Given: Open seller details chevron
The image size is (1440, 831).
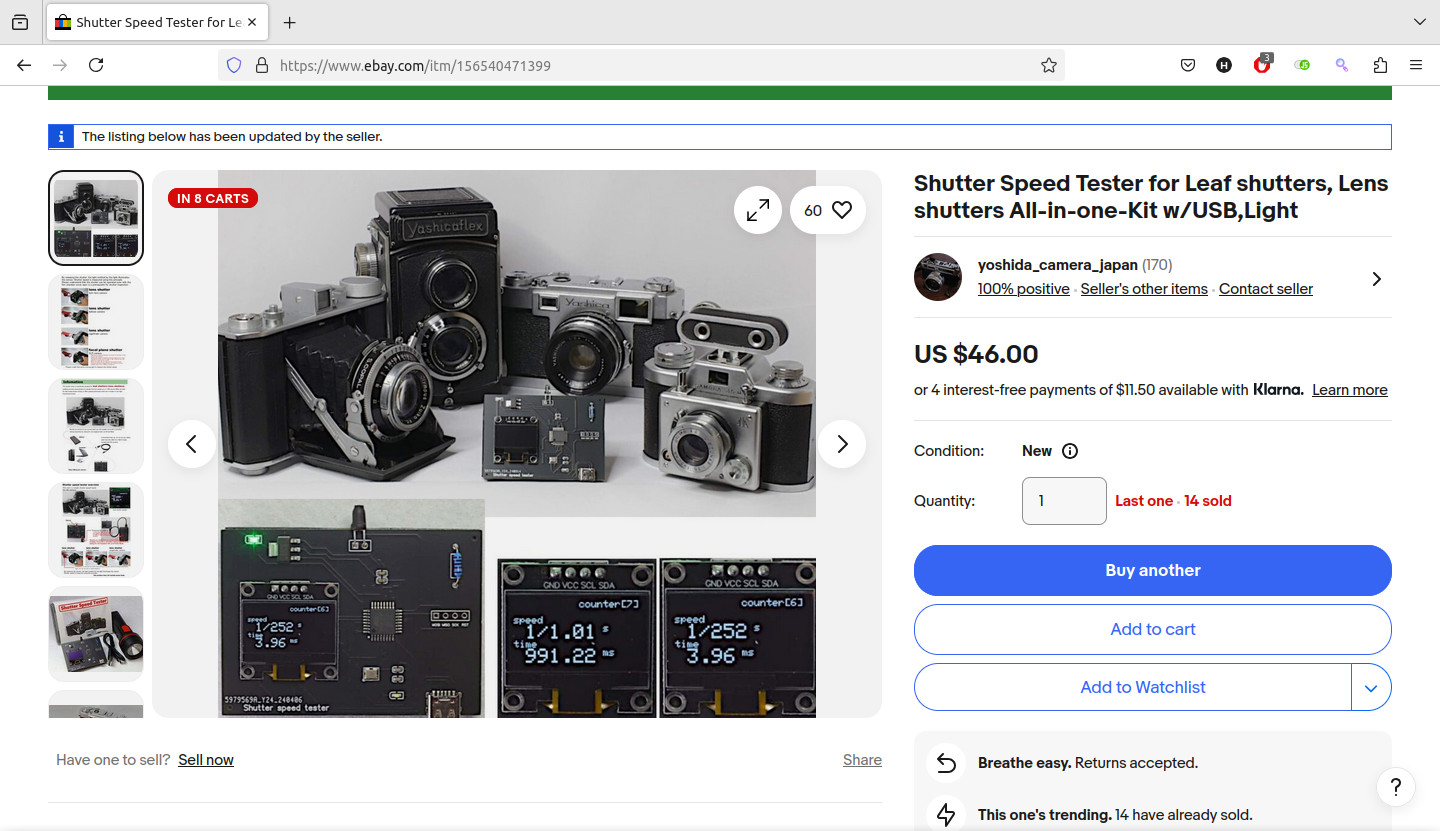Looking at the screenshot, I should point(1376,279).
